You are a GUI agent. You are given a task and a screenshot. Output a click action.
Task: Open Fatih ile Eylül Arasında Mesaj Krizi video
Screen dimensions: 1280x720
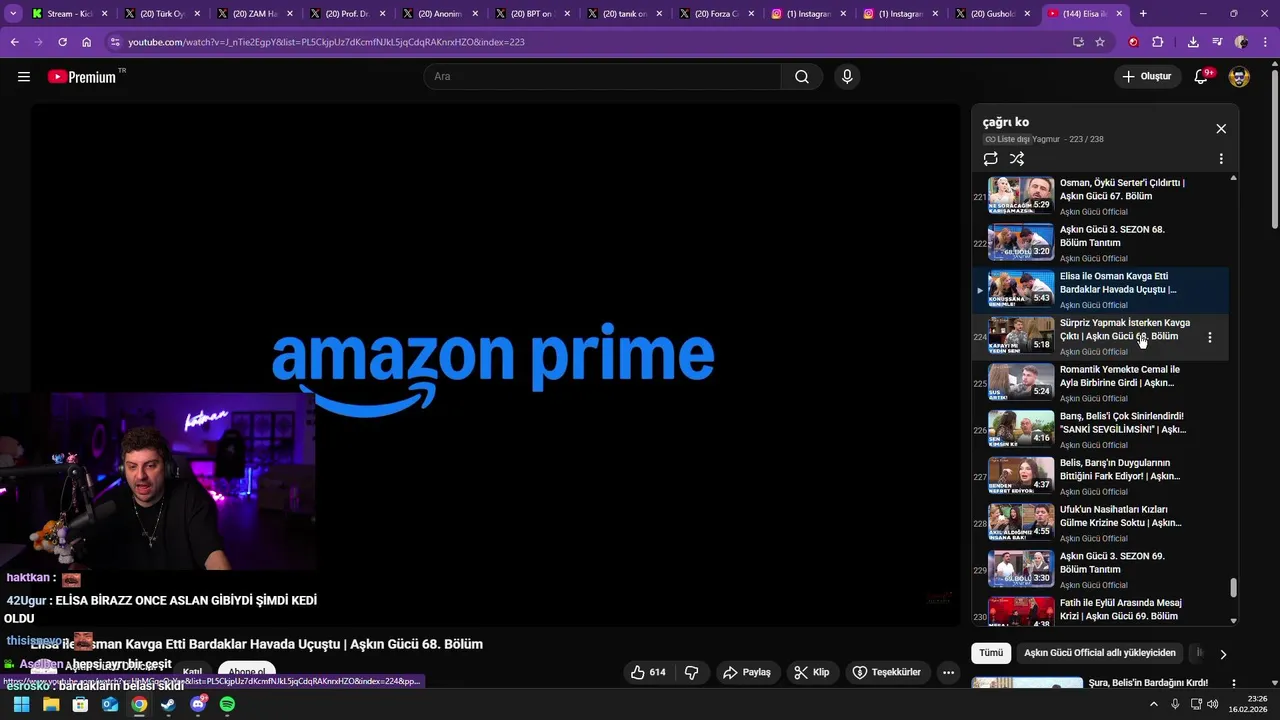point(1101,611)
